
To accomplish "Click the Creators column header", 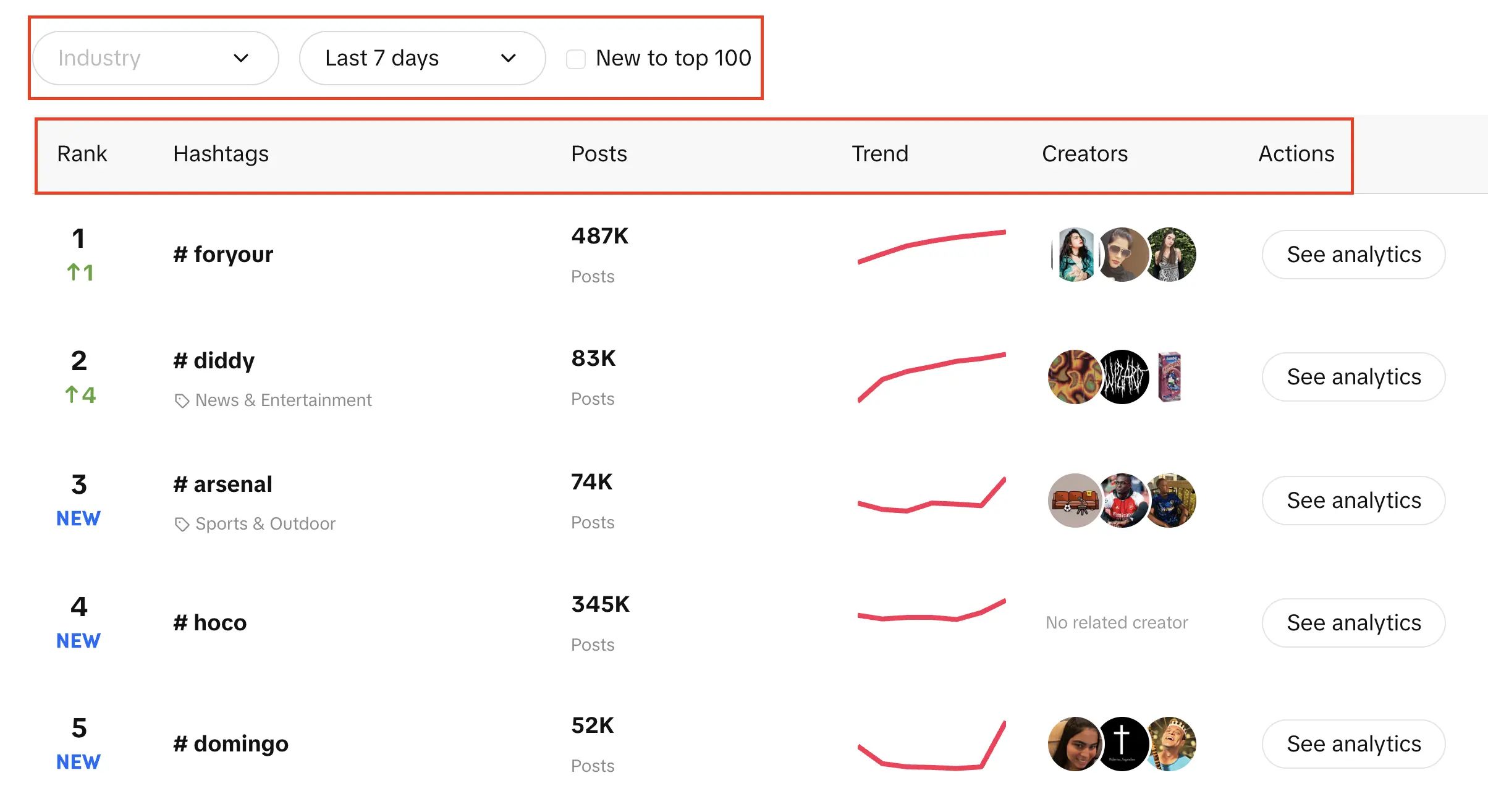I will [1084, 154].
